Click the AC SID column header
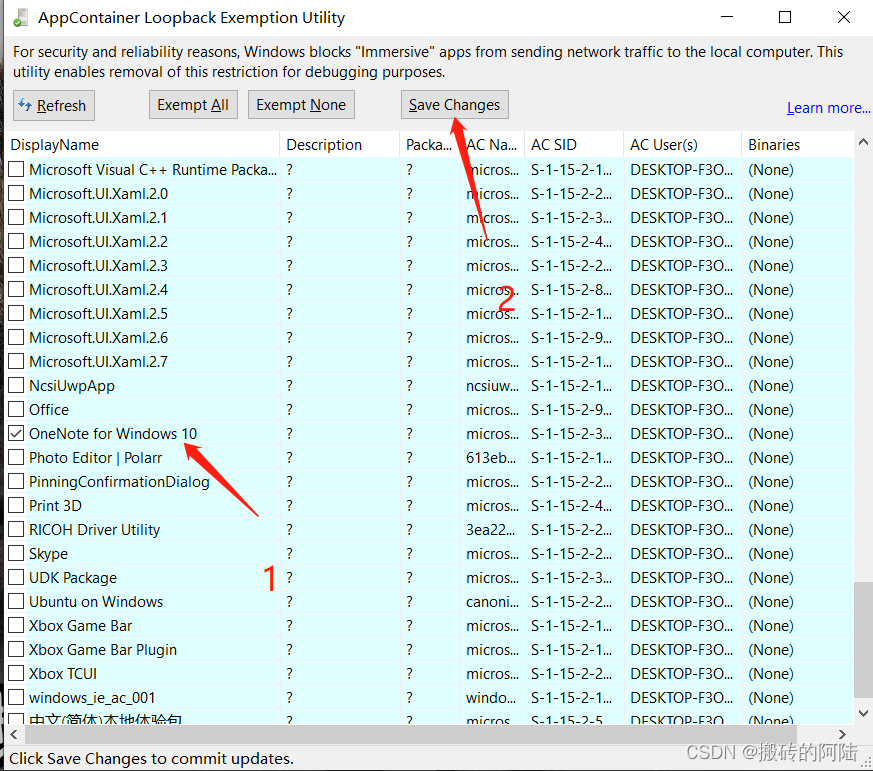This screenshot has height=771, width=873. (x=574, y=145)
